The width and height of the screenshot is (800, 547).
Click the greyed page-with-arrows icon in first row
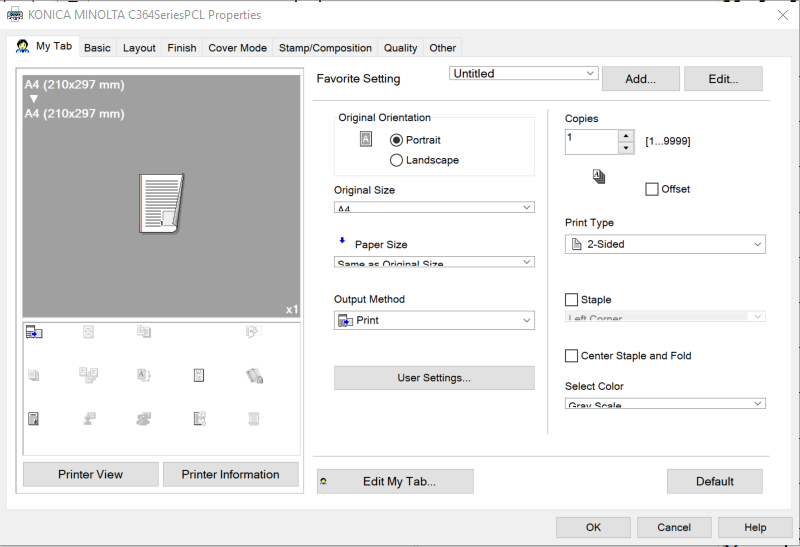click(x=88, y=332)
